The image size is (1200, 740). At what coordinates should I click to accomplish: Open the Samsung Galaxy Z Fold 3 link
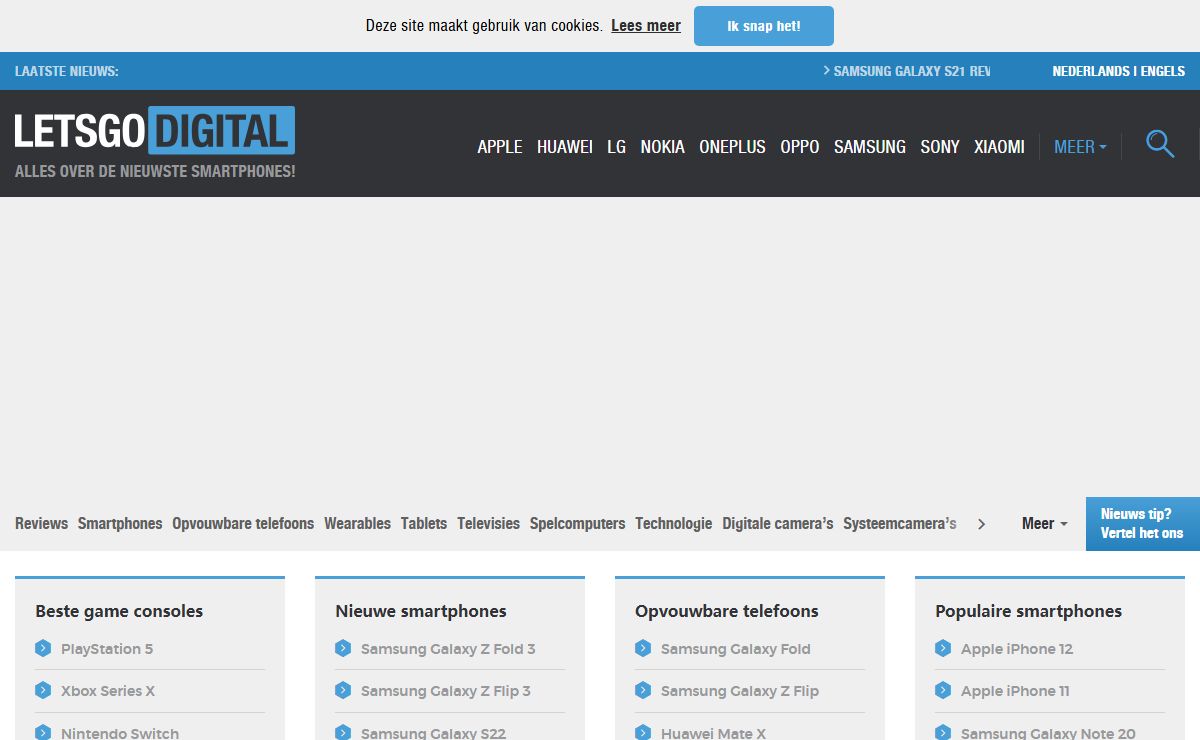pos(448,649)
